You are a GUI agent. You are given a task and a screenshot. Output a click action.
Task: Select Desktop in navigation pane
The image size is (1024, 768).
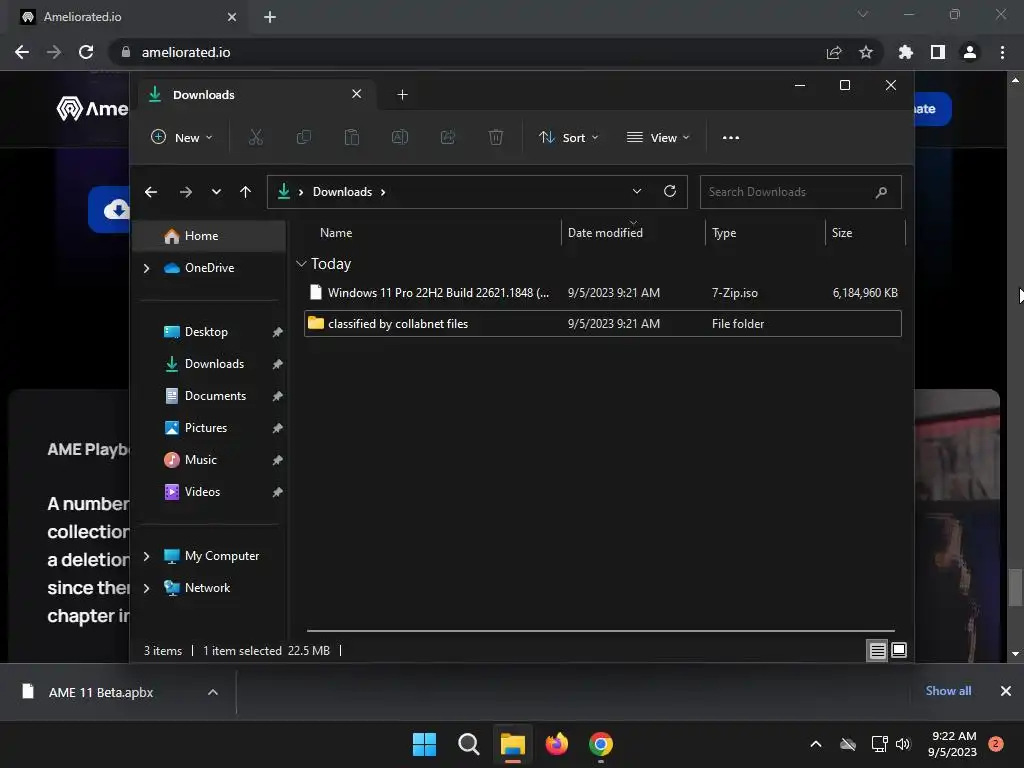[x=210, y=332]
